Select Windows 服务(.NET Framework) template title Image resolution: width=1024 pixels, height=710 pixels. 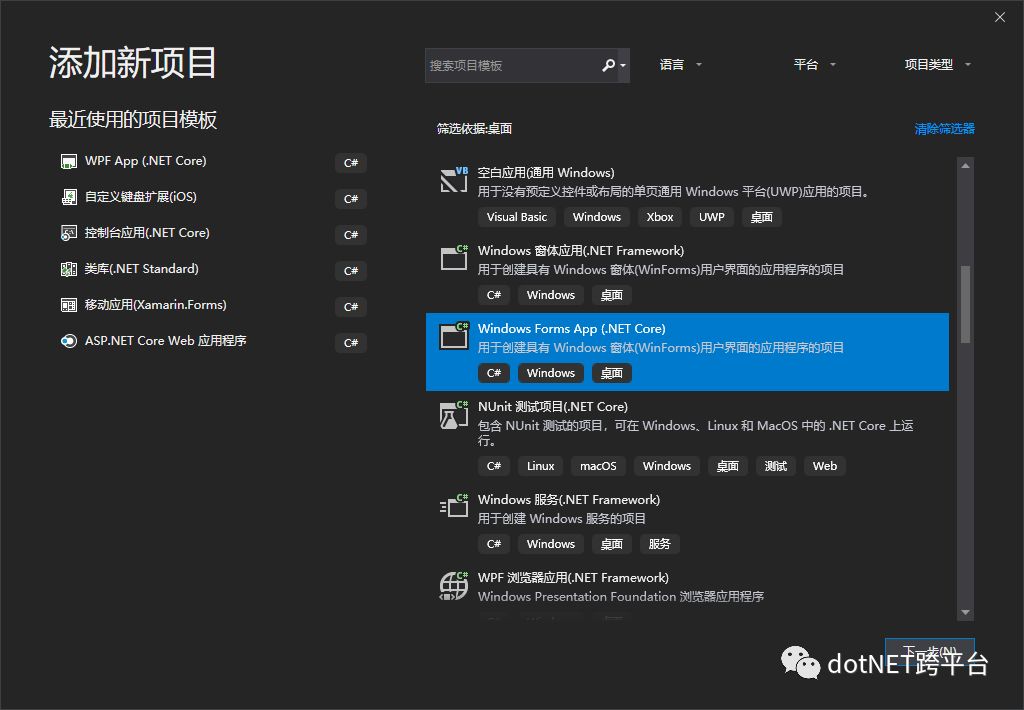(569, 500)
